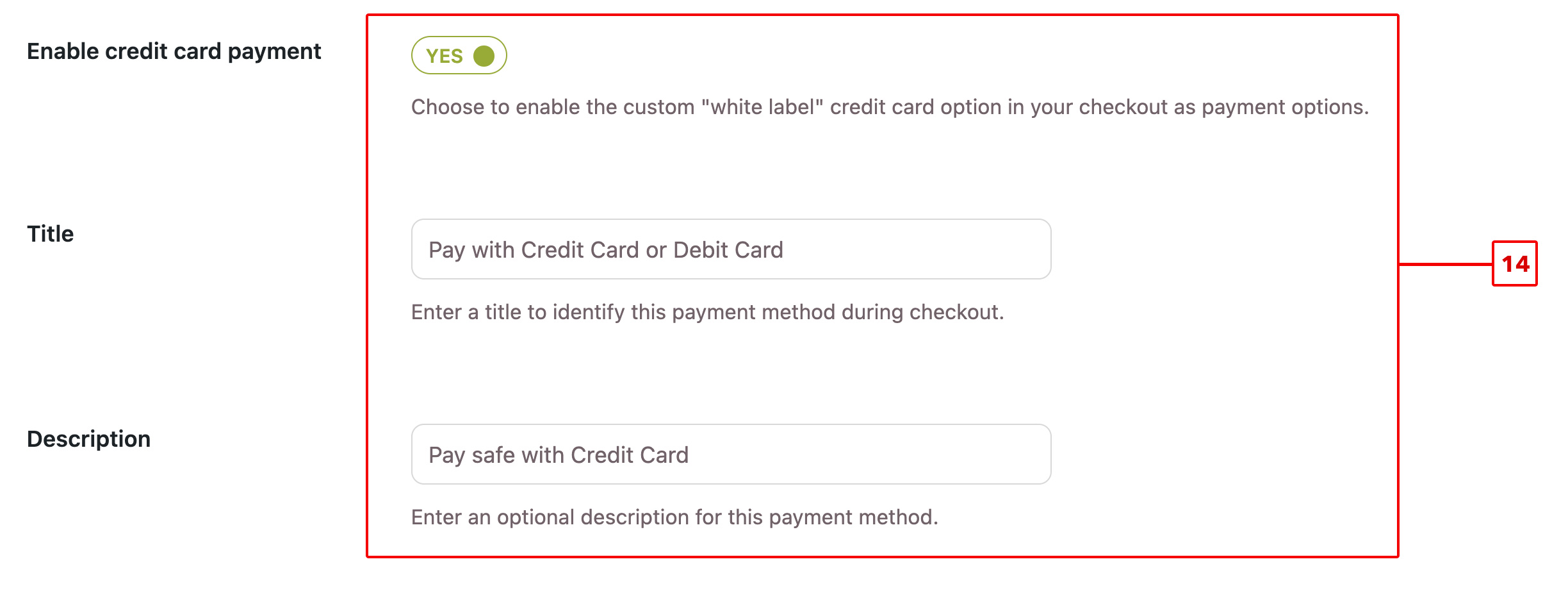This screenshot has width=1568, height=591.
Task: Select the text Pay safe with Credit Card
Action: (559, 454)
